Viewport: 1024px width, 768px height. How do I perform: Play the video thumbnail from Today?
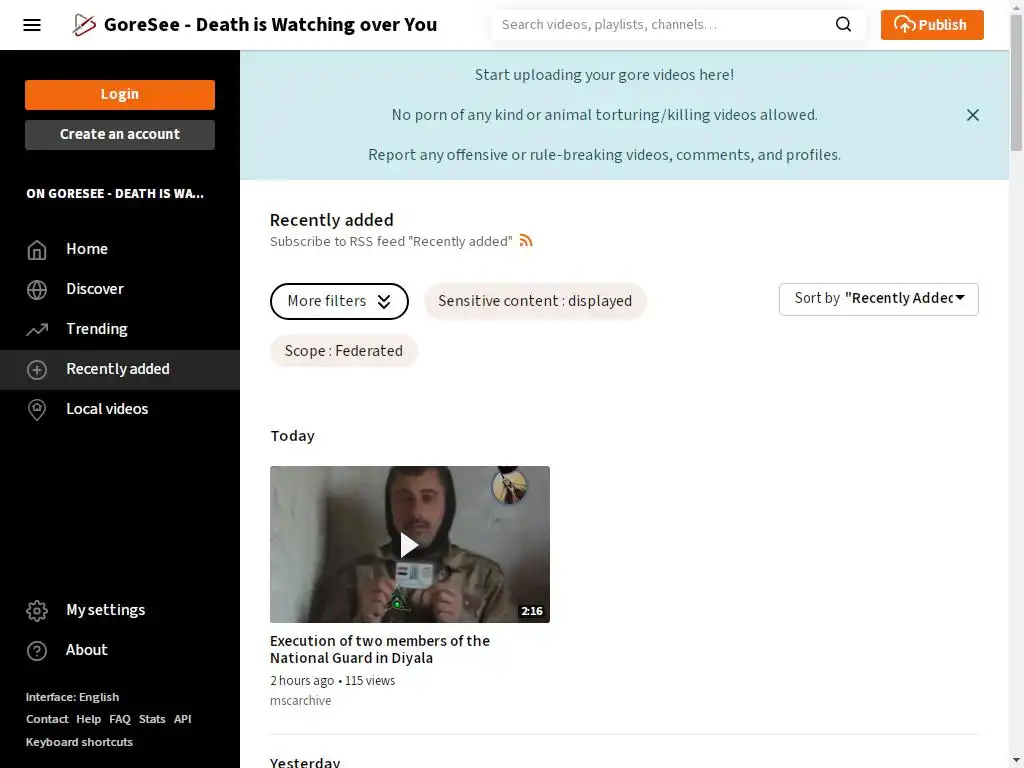coord(409,544)
